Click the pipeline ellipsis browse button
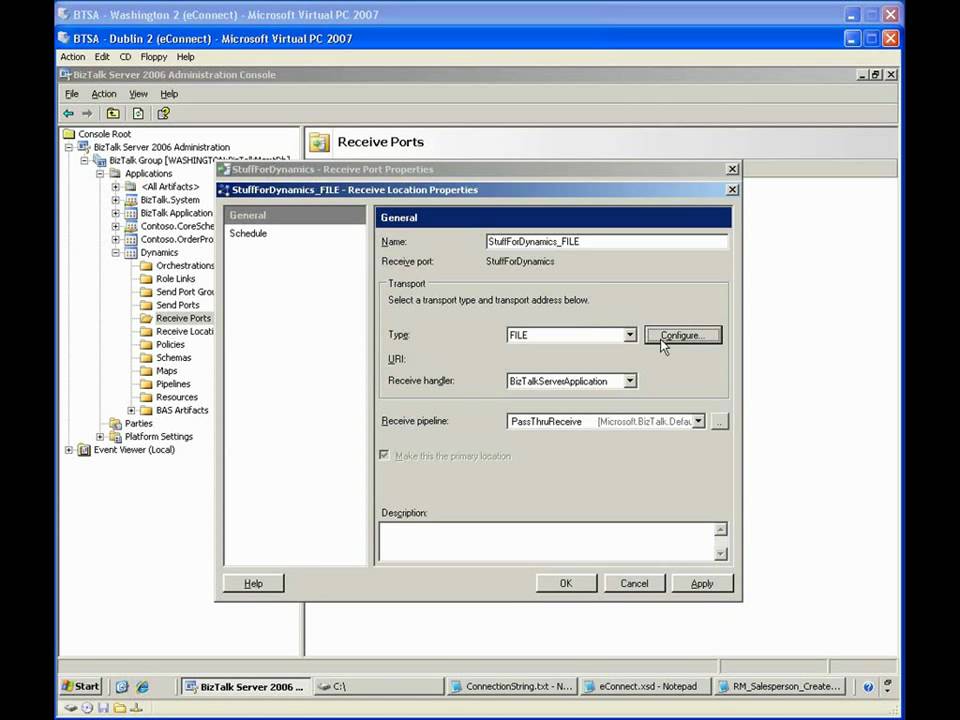This screenshot has width=960, height=720. click(720, 421)
